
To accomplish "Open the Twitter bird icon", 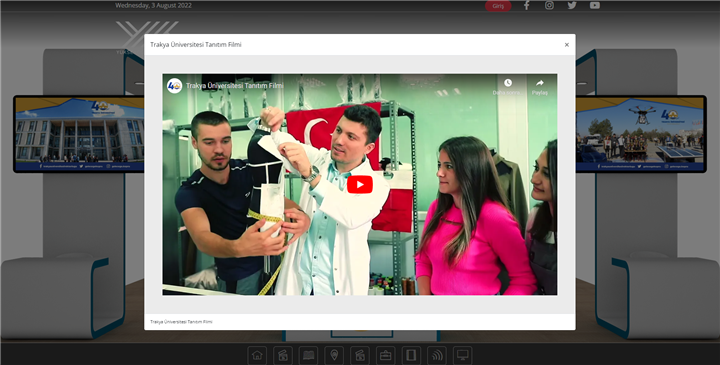I will pos(572,6).
